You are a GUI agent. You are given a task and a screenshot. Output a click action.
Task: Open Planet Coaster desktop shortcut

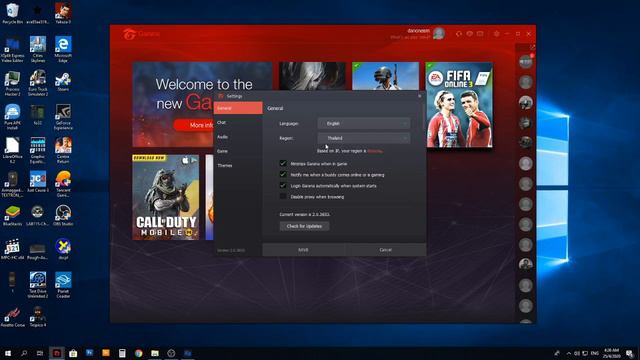(63, 285)
